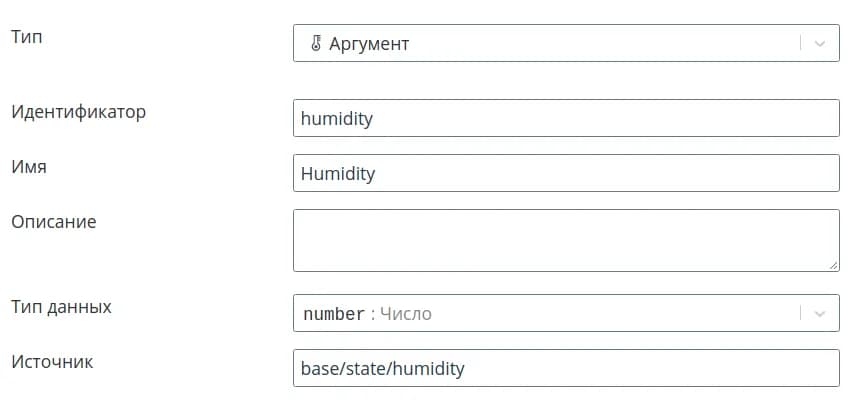Click inside the empty Описание textarea
The height and width of the screenshot is (401, 852).
(x=566, y=240)
